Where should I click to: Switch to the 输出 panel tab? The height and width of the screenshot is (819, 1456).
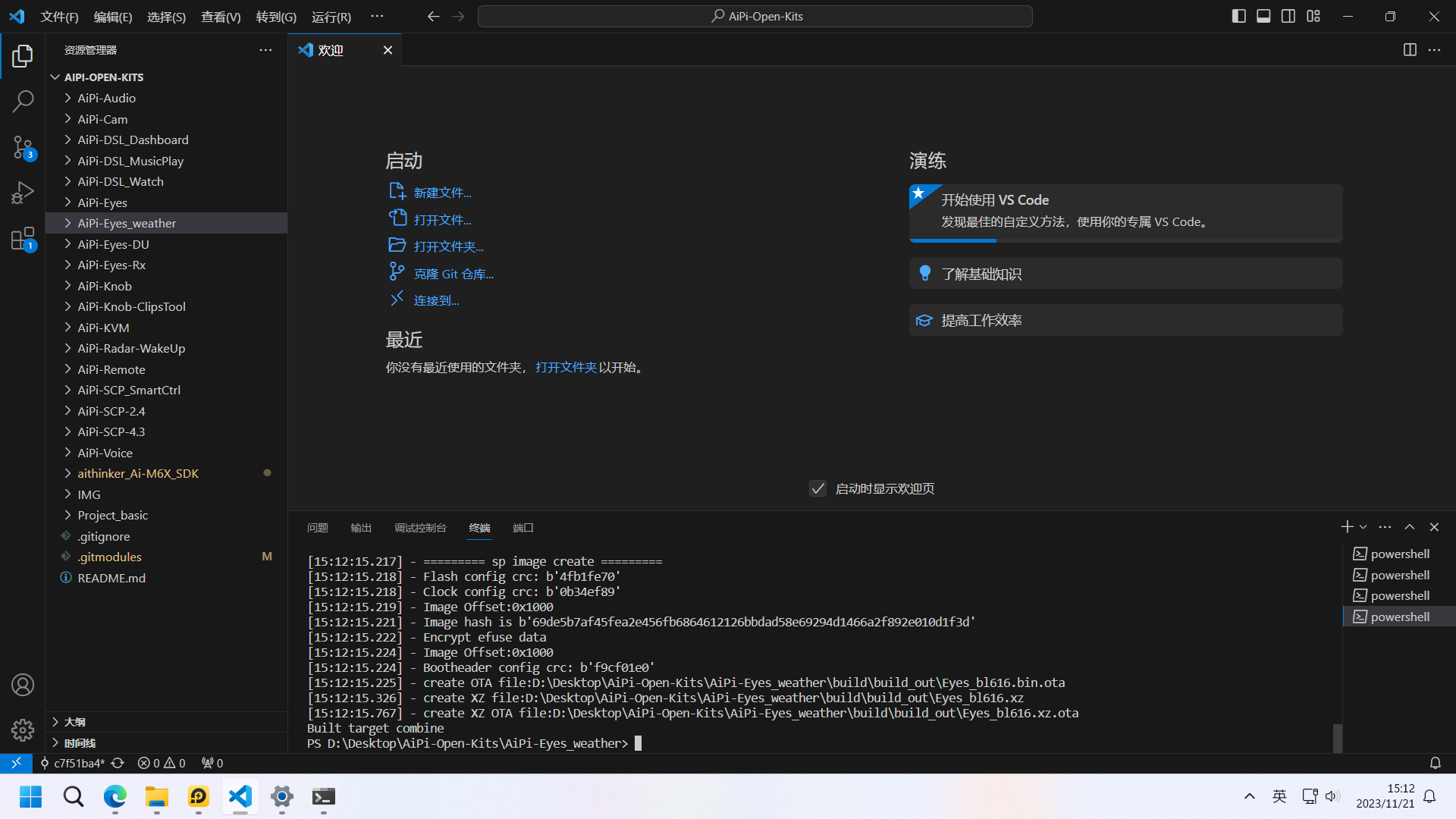click(x=361, y=528)
